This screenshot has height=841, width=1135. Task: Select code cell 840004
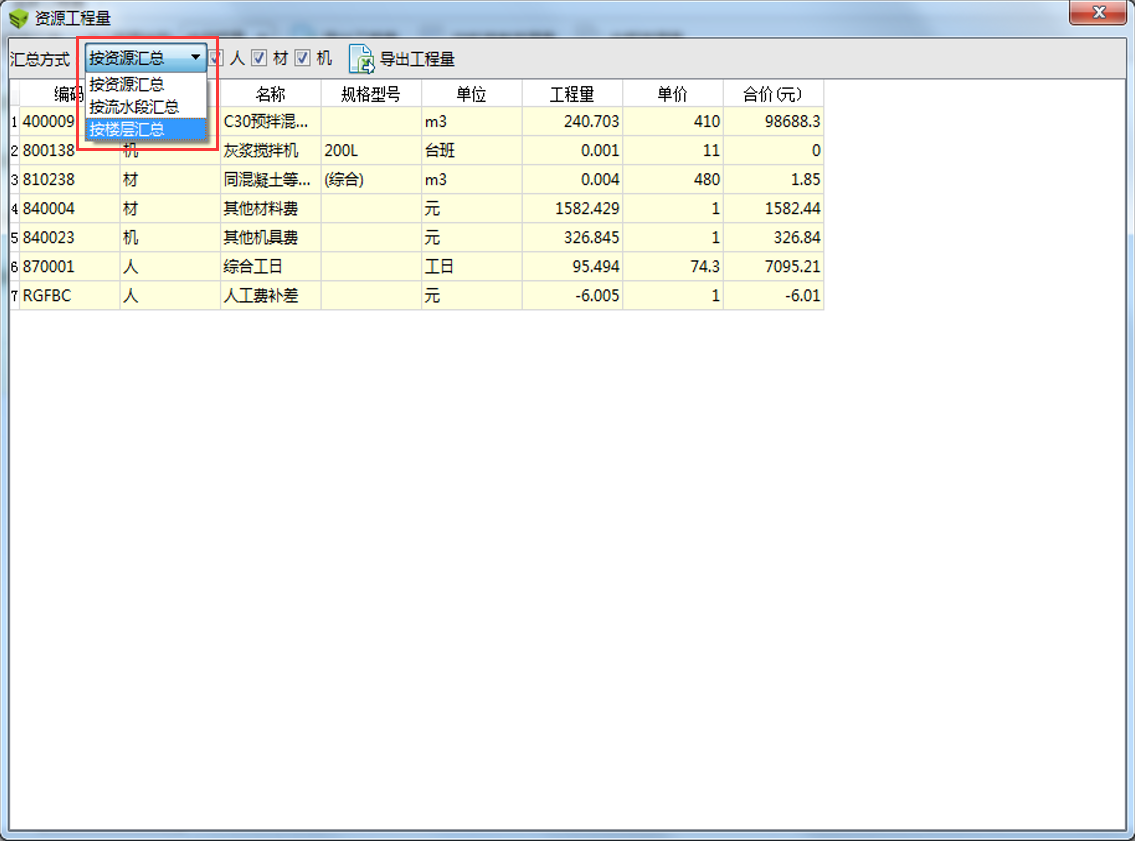(69, 208)
